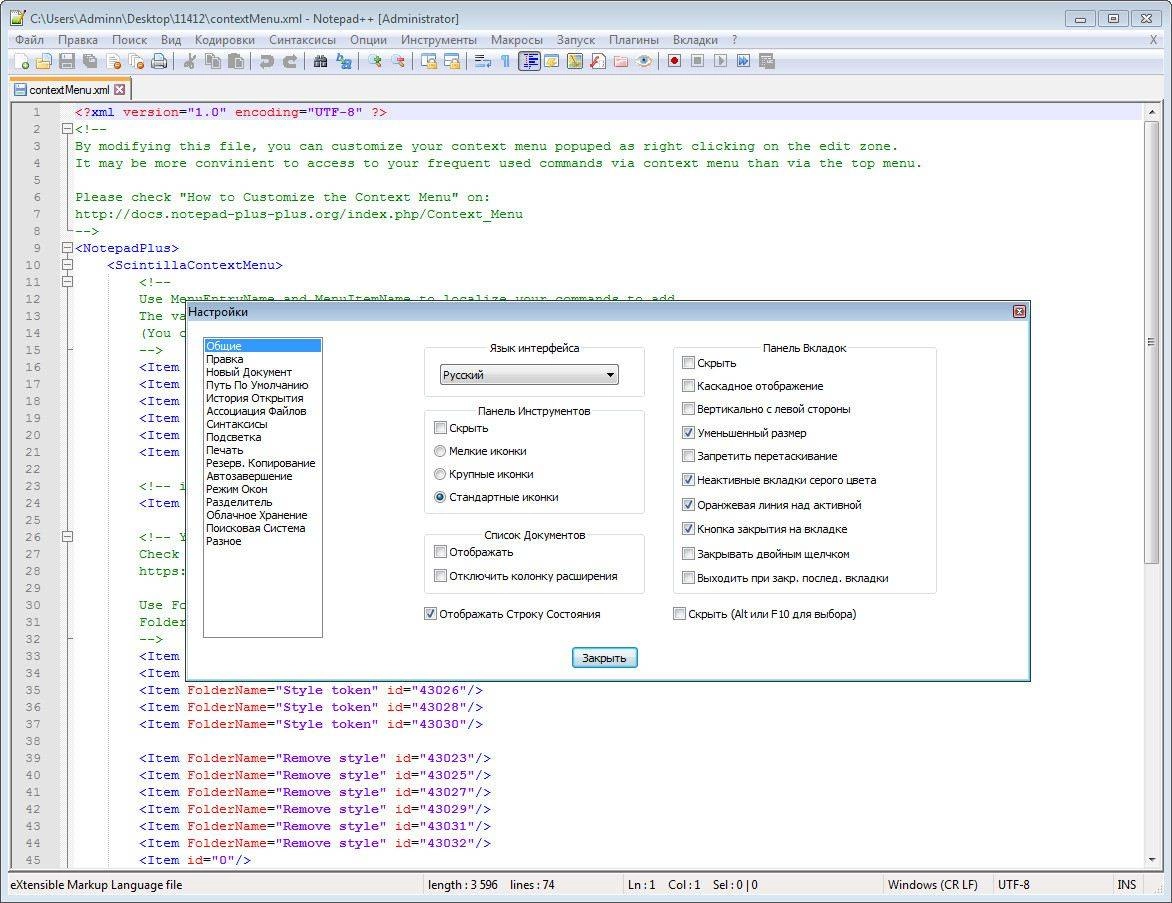The width and height of the screenshot is (1172, 903).
Task: Select Резерв. Копирование in settings list
Action: (x=261, y=463)
